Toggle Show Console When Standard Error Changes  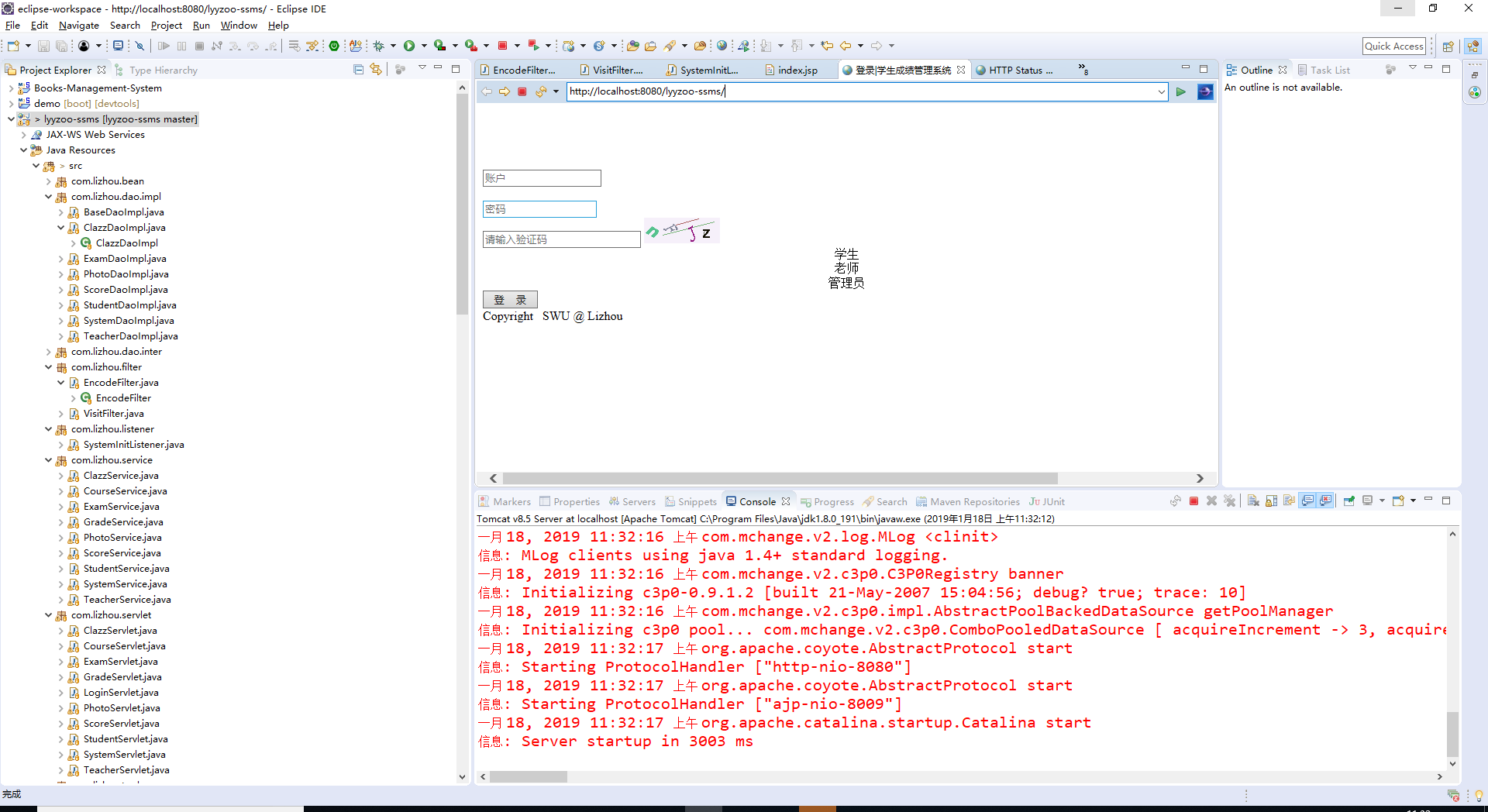coord(1326,501)
